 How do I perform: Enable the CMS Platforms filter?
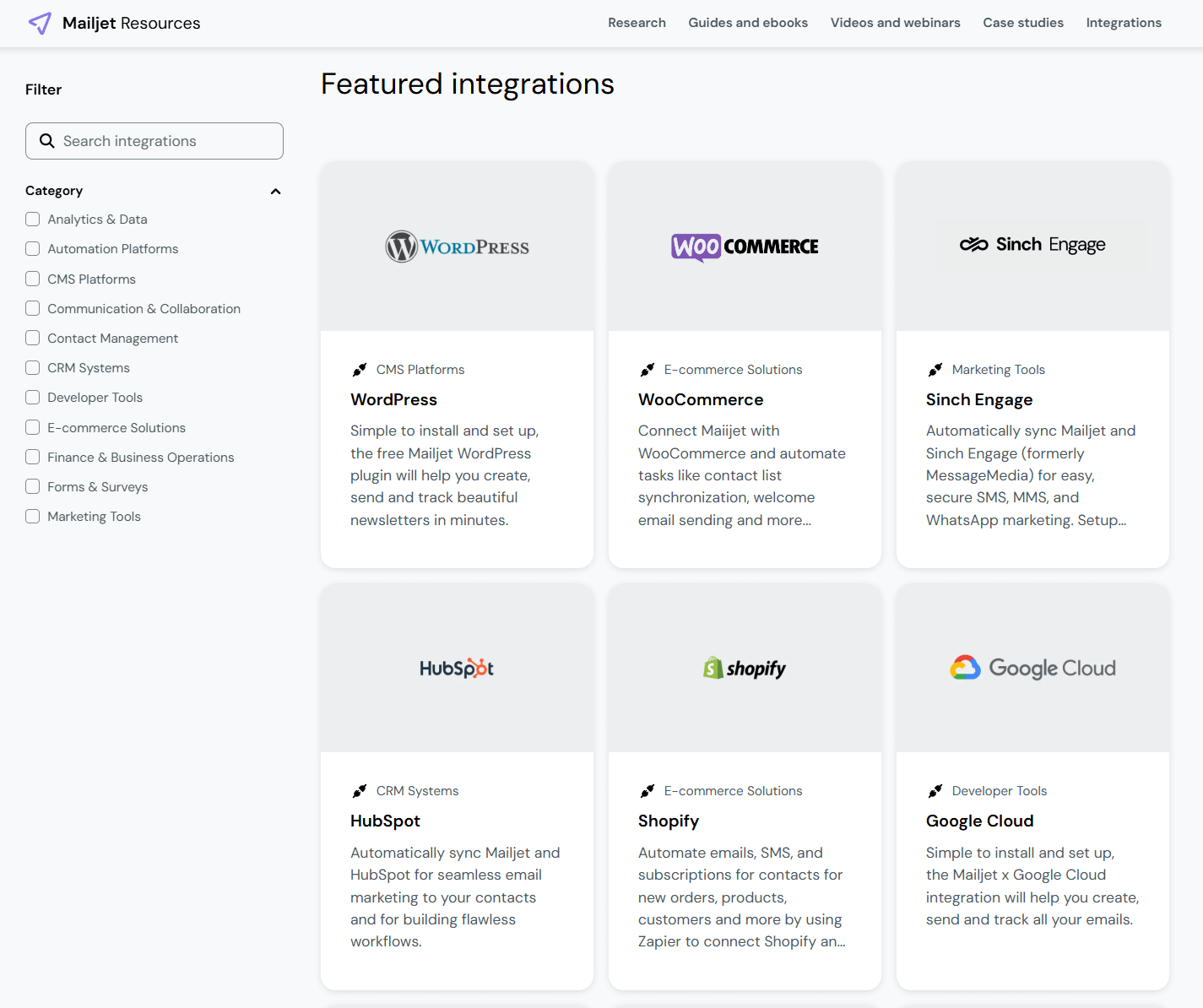32,279
